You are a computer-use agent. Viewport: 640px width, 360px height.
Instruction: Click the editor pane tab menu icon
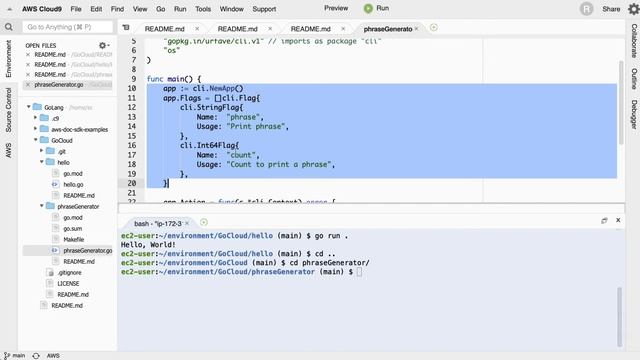pos(126,28)
